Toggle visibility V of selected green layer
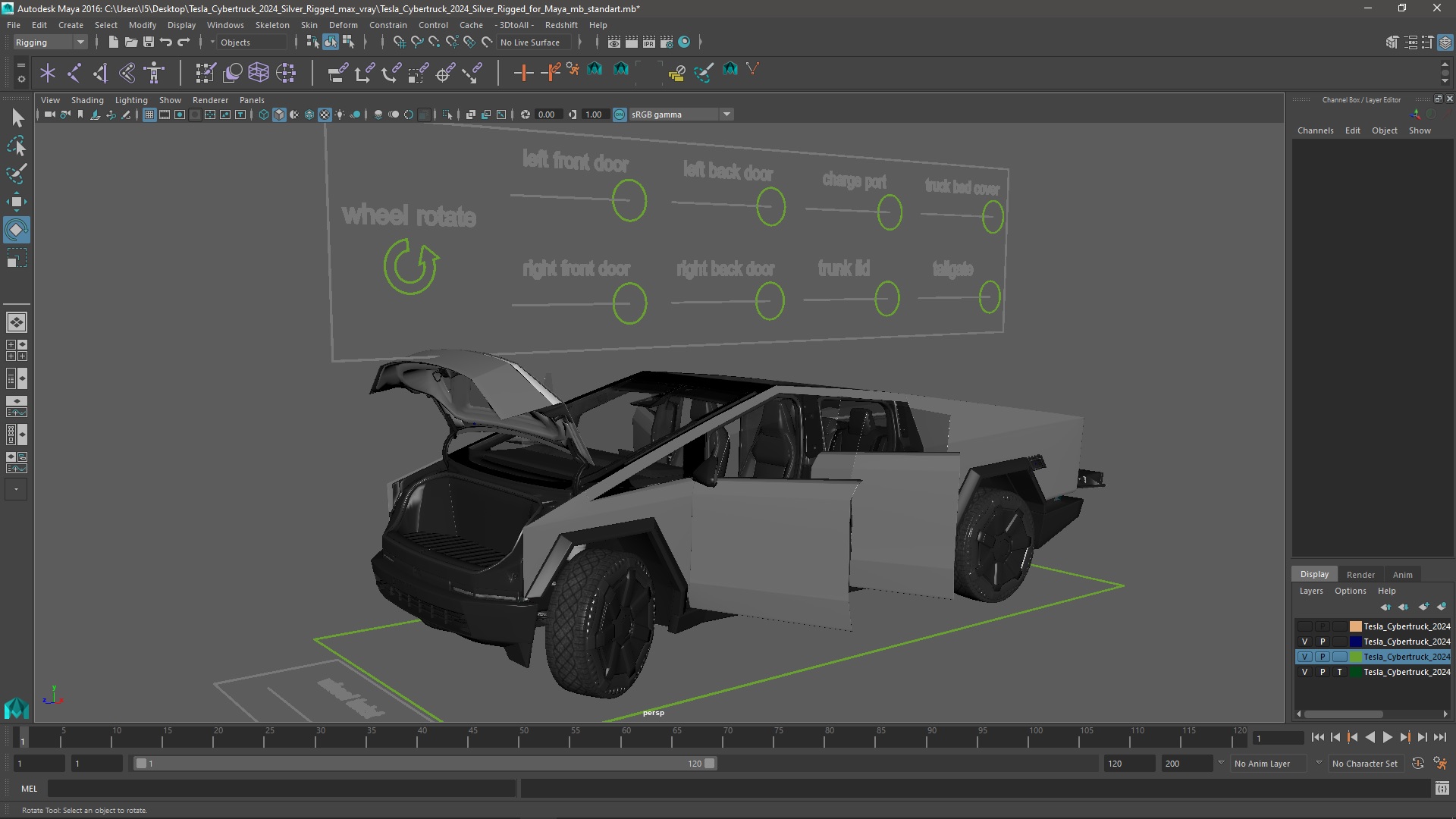This screenshot has height=819, width=1456. click(1304, 657)
